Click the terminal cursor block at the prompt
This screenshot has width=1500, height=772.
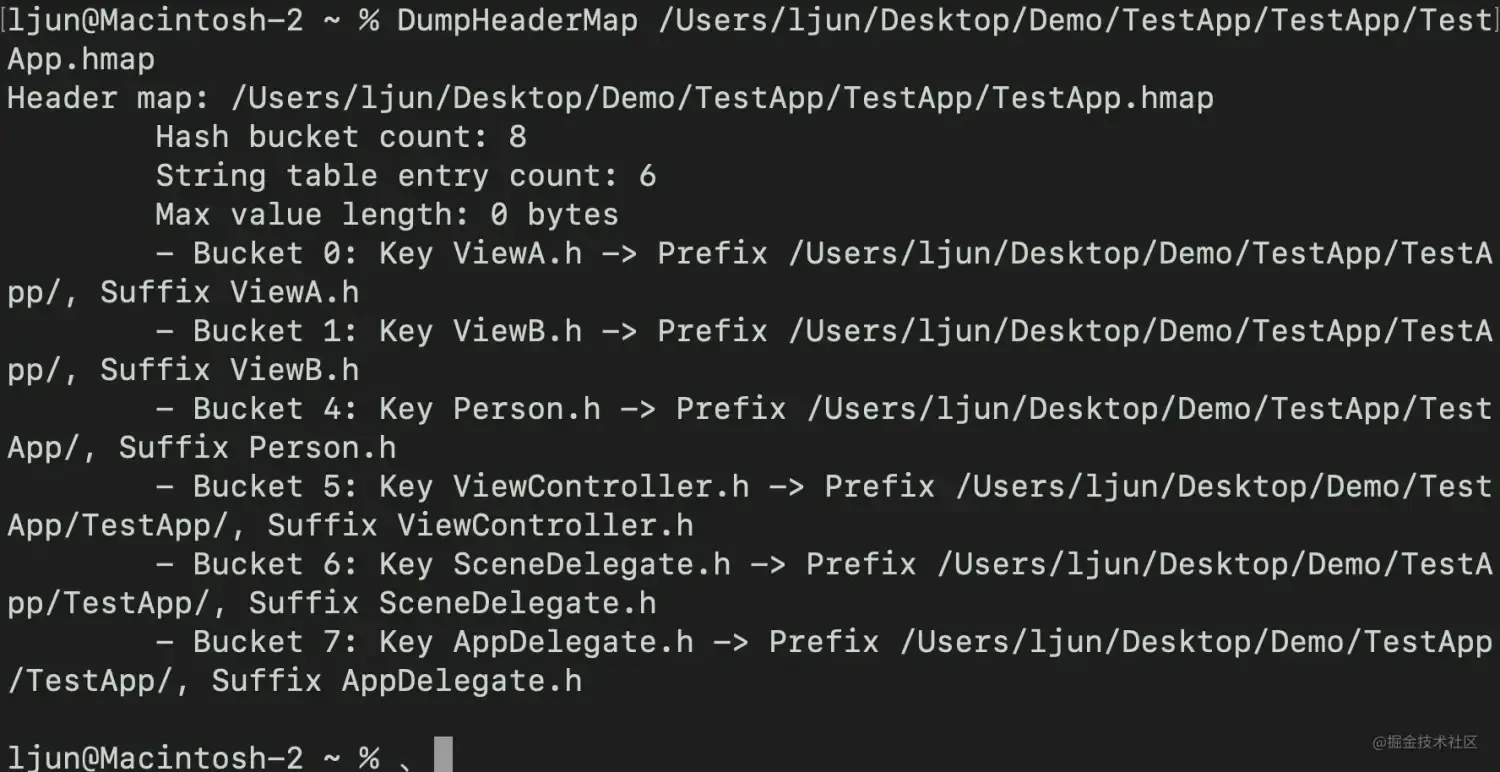443,755
